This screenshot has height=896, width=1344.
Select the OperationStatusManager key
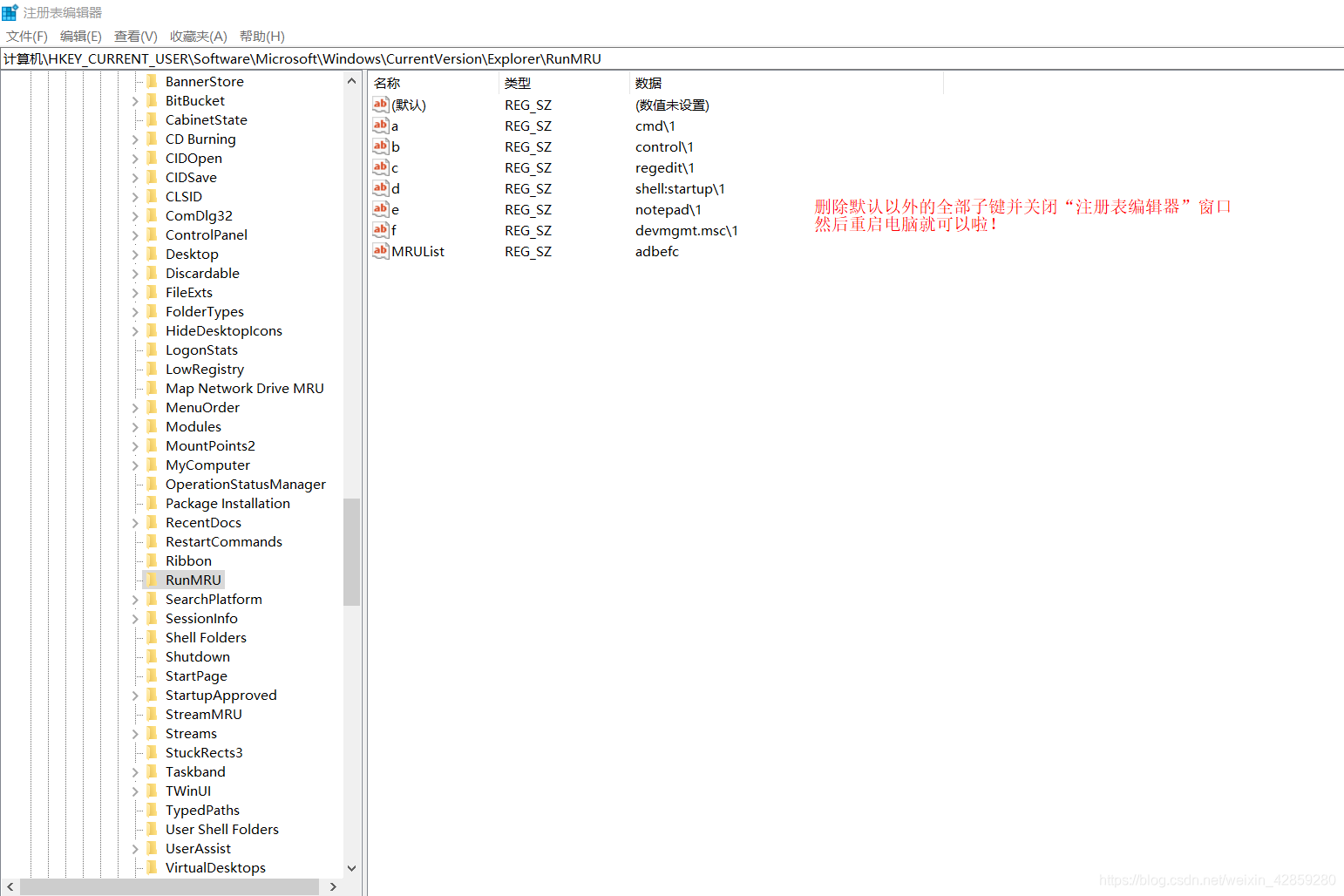tap(246, 484)
